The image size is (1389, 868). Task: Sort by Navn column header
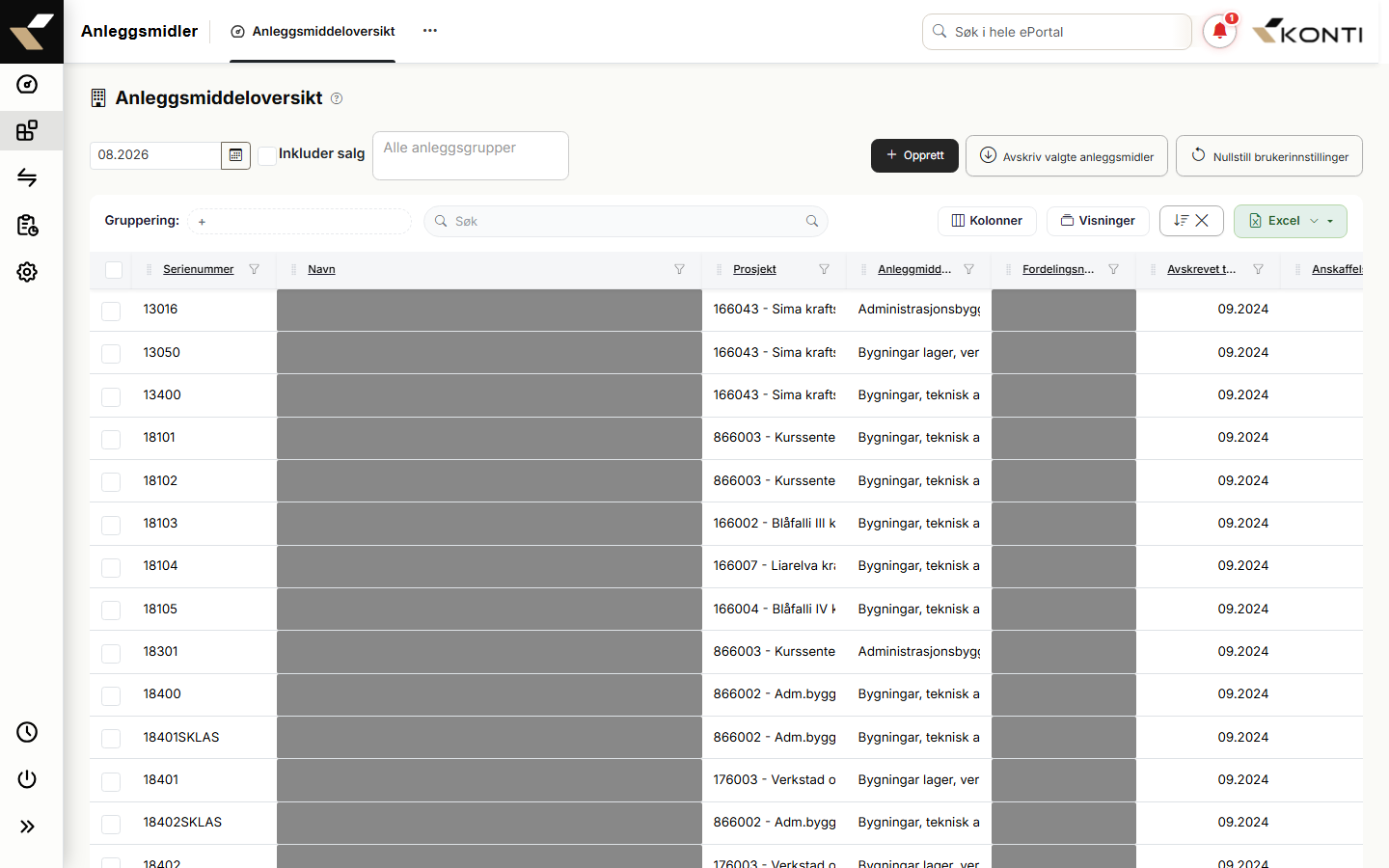(x=321, y=269)
